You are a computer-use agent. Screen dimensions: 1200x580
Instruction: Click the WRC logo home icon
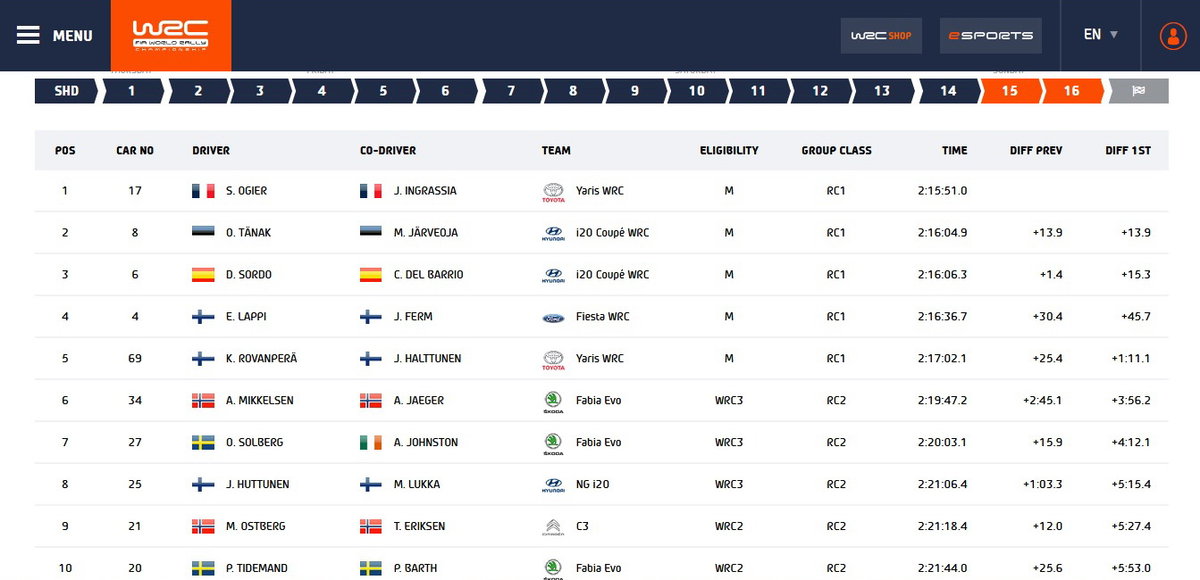pyautogui.click(x=170, y=35)
